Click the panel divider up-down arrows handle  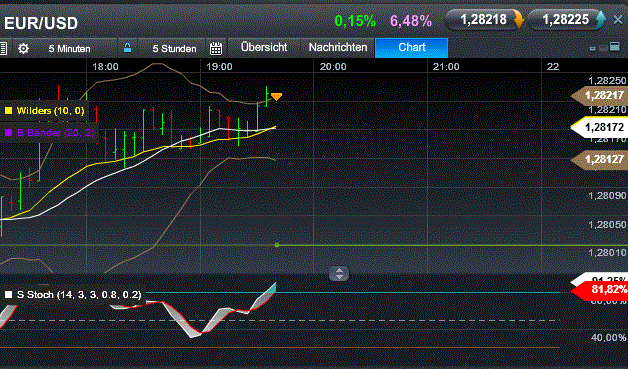click(x=339, y=274)
